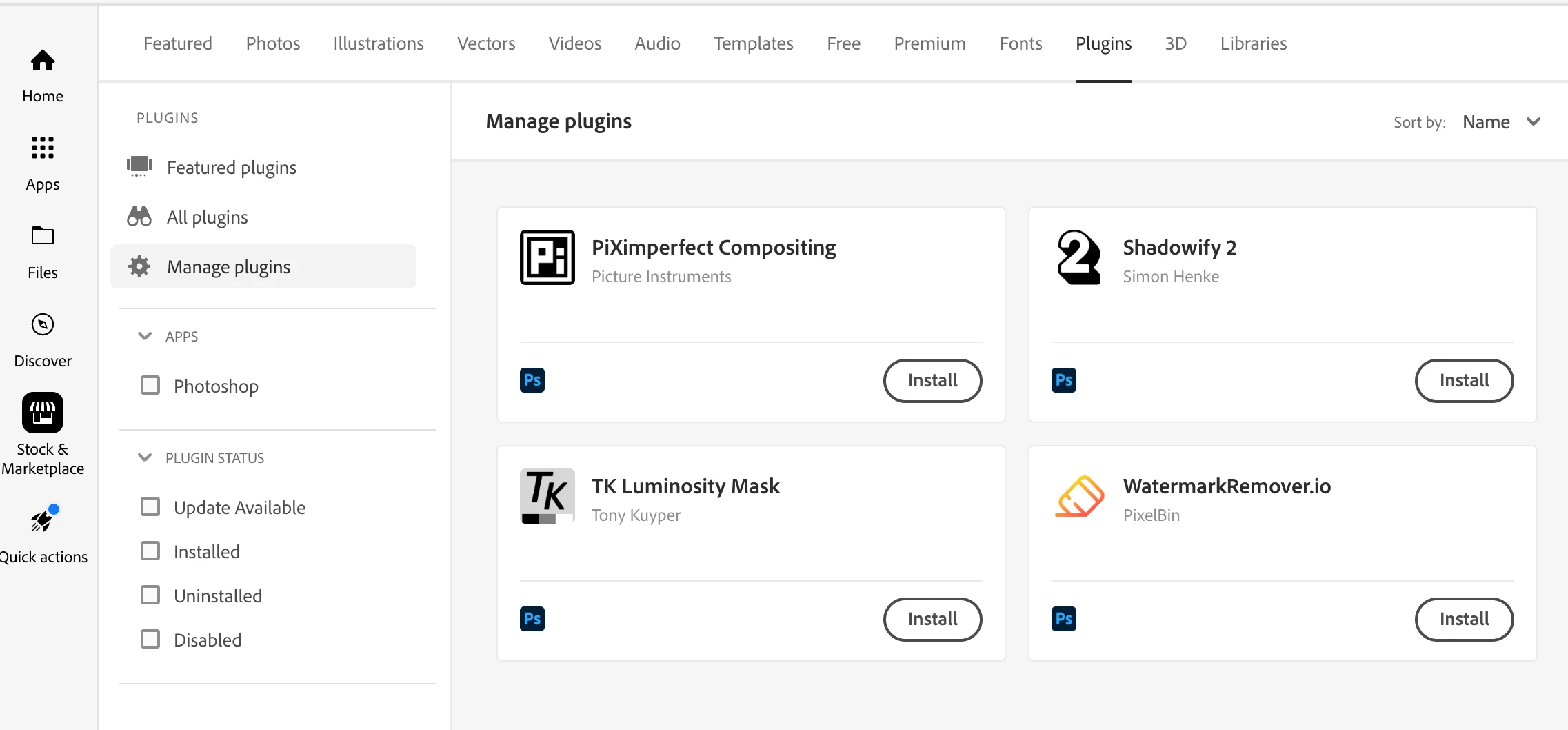Check the Photoshop app filter
Screen dimensions: 1568x730
click(x=150, y=385)
